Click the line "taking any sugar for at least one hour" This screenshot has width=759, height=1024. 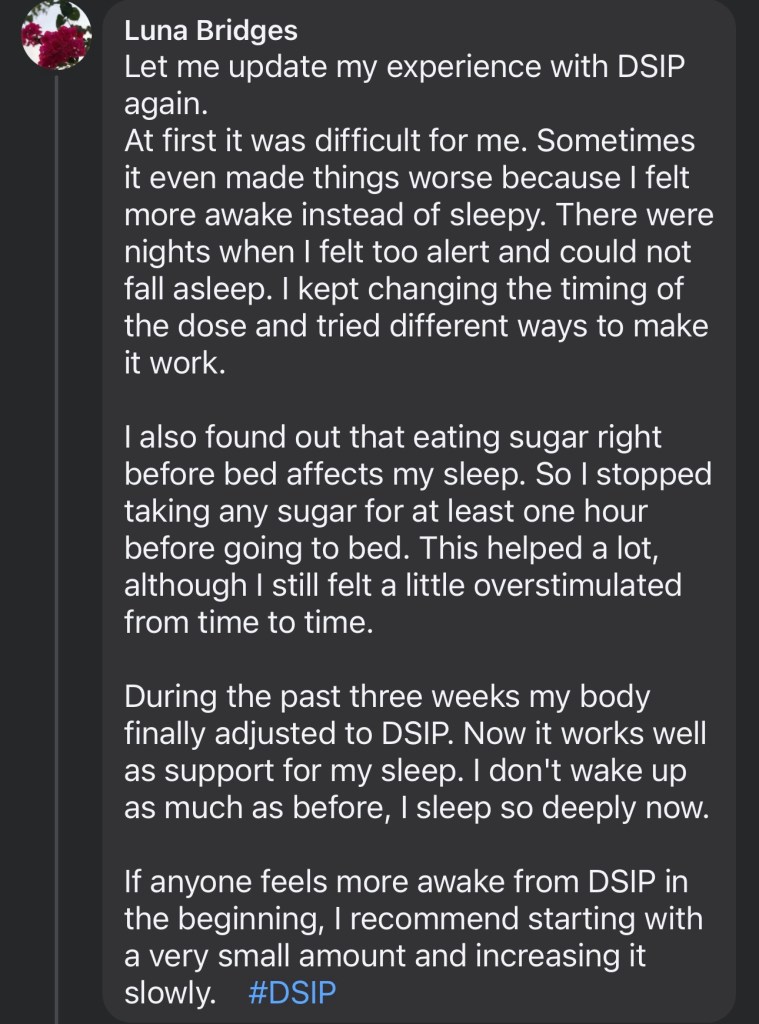(x=386, y=511)
